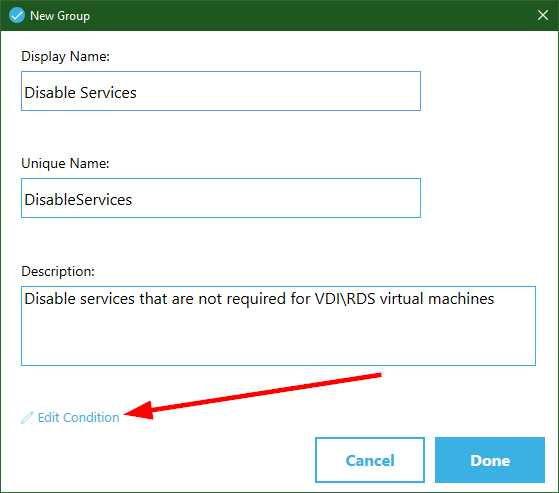Click the blue checkmark icon in title bar
This screenshot has width=559, height=493.
coord(17,15)
